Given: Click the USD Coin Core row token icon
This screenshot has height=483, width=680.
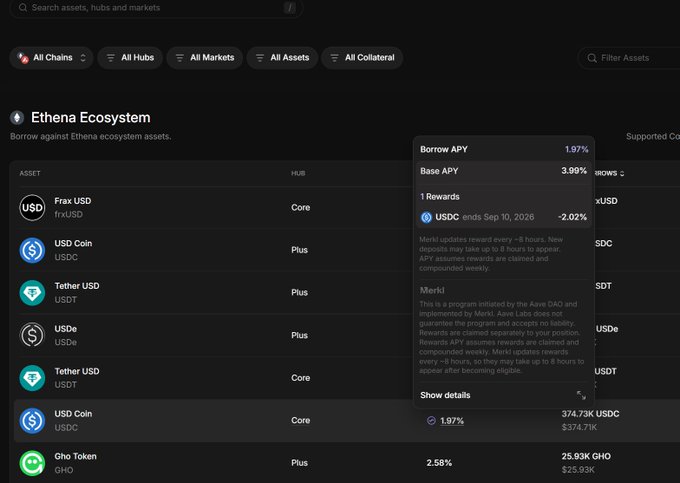Looking at the screenshot, I should tap(32, 421).
